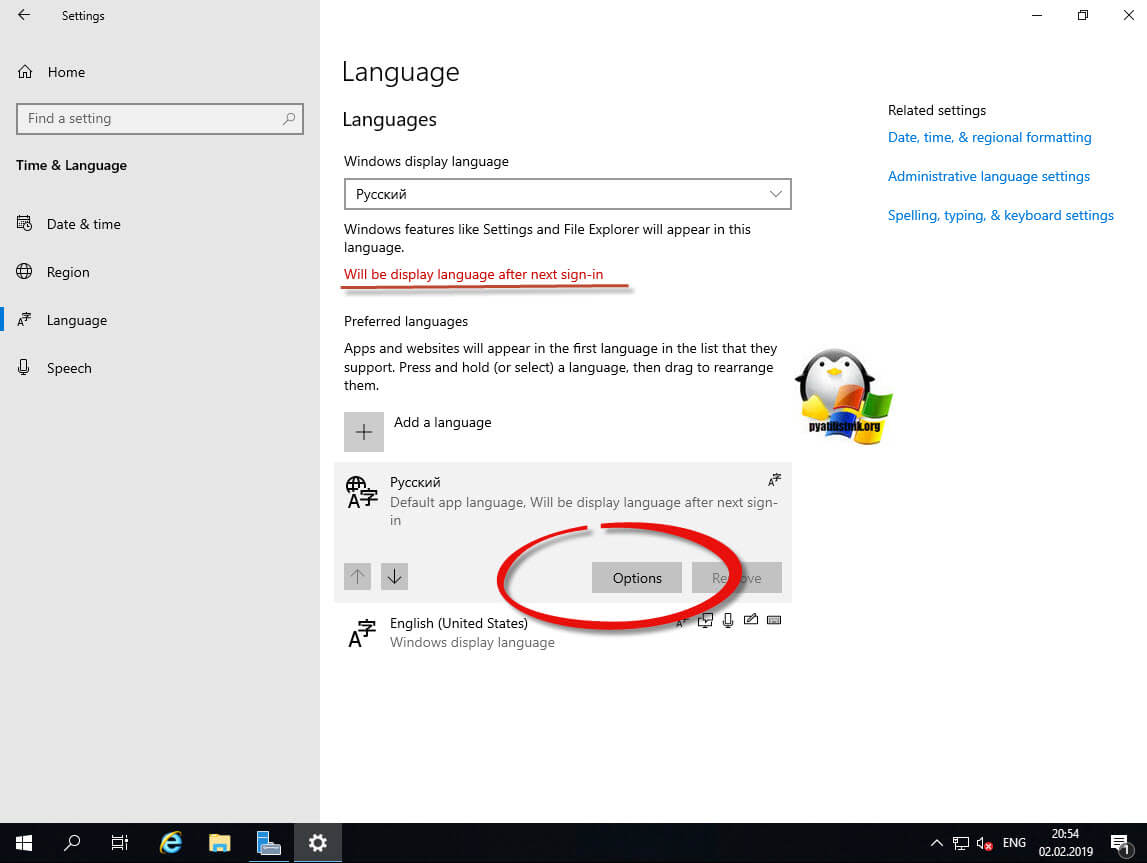1147x863 pixels.
Task: Click the taskbar search icon
Action: coord(72,842)
